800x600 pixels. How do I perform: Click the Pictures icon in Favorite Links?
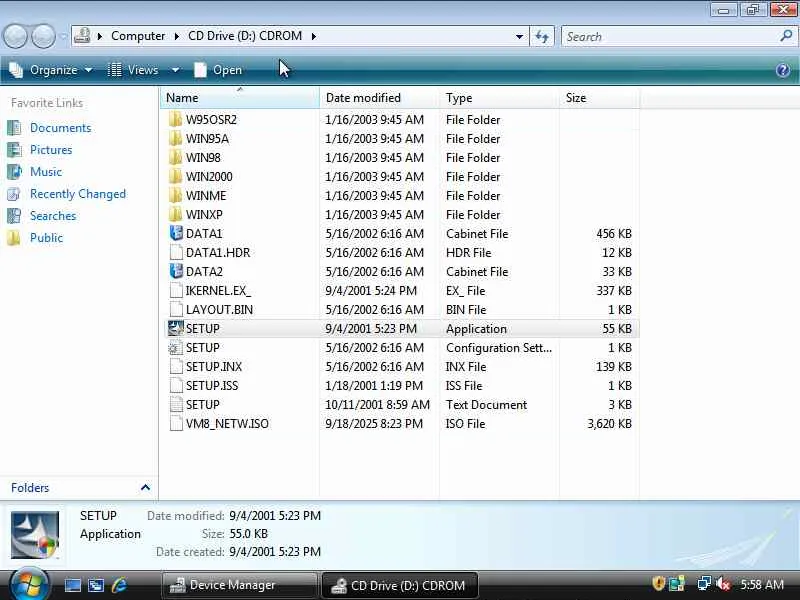click(14, 149)
